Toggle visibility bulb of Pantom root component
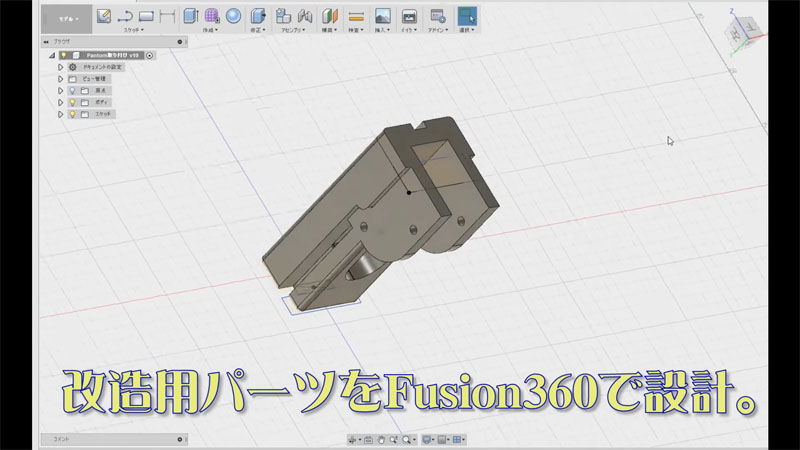The width and height of the screenshot is (800, 450). tap(64, 55)
